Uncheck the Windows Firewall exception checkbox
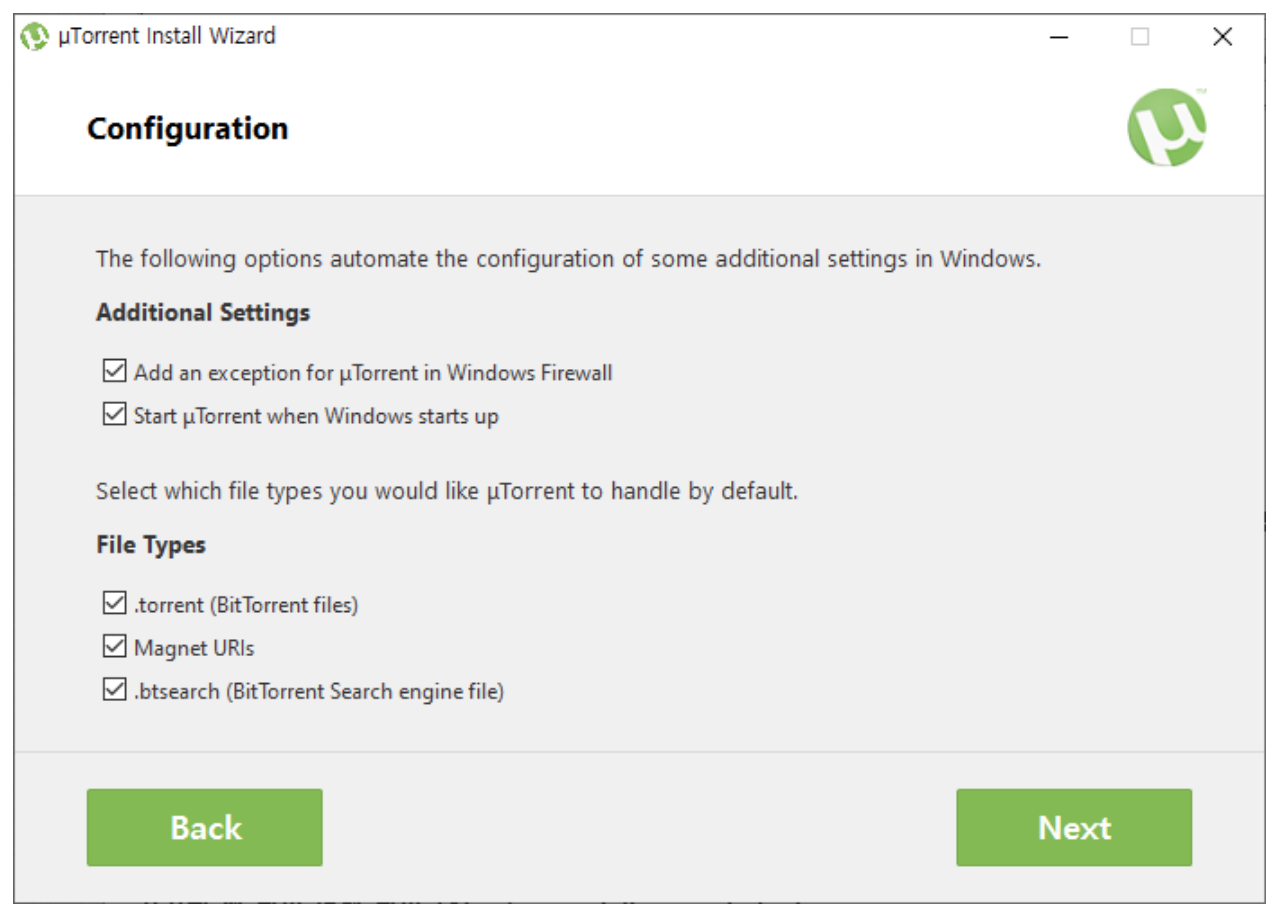The image size is (1276, 918). click(113, 372)
